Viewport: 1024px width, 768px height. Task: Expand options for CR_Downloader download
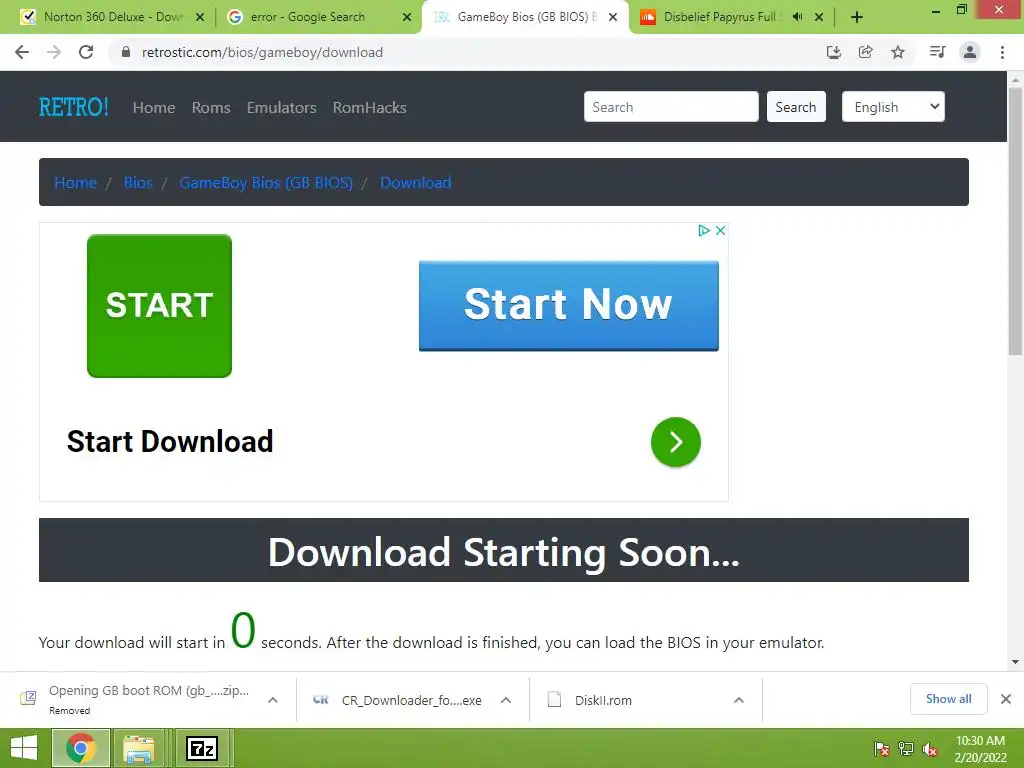coord(505,700)
